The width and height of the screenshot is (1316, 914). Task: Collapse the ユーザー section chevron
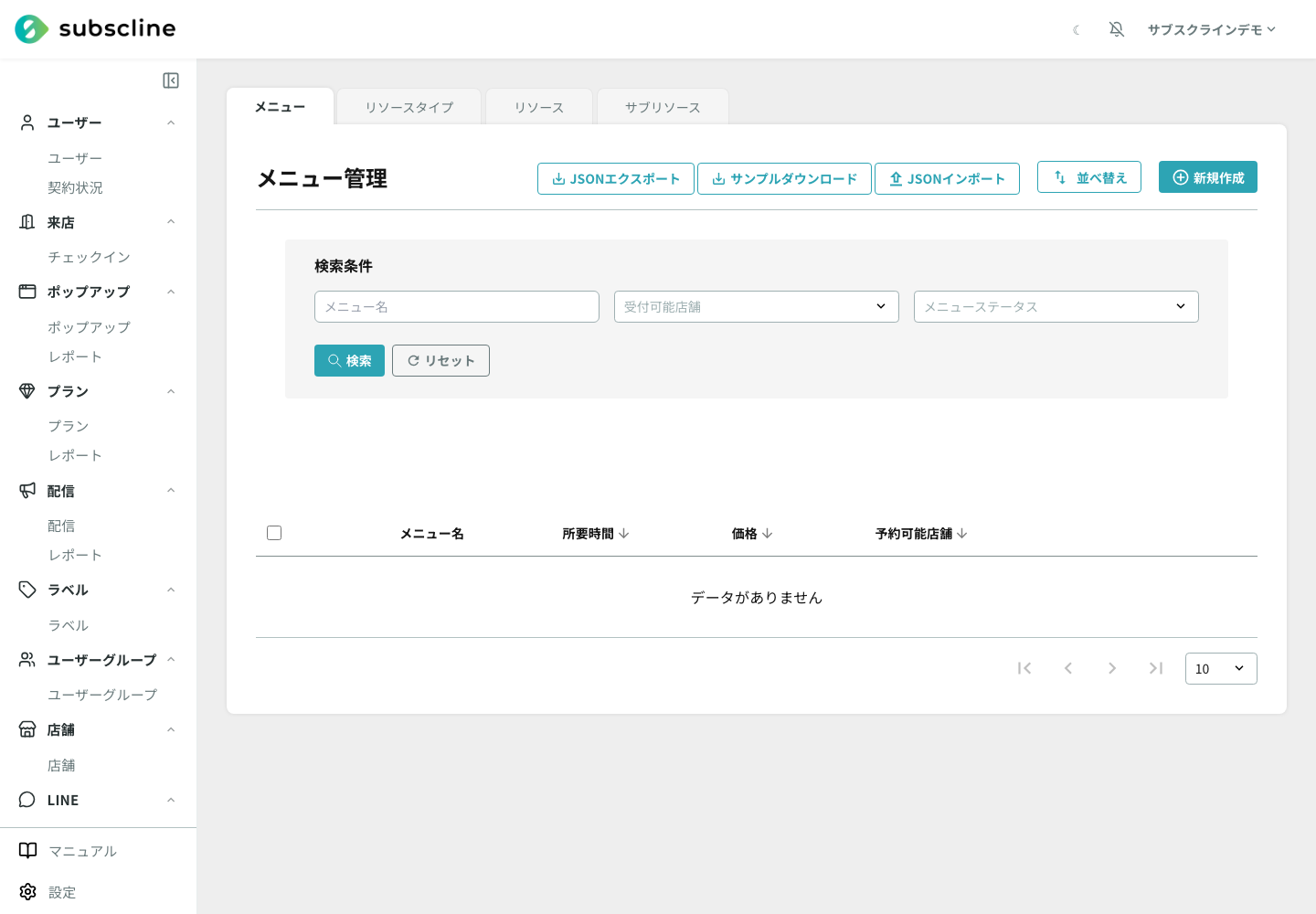[171, 122]
